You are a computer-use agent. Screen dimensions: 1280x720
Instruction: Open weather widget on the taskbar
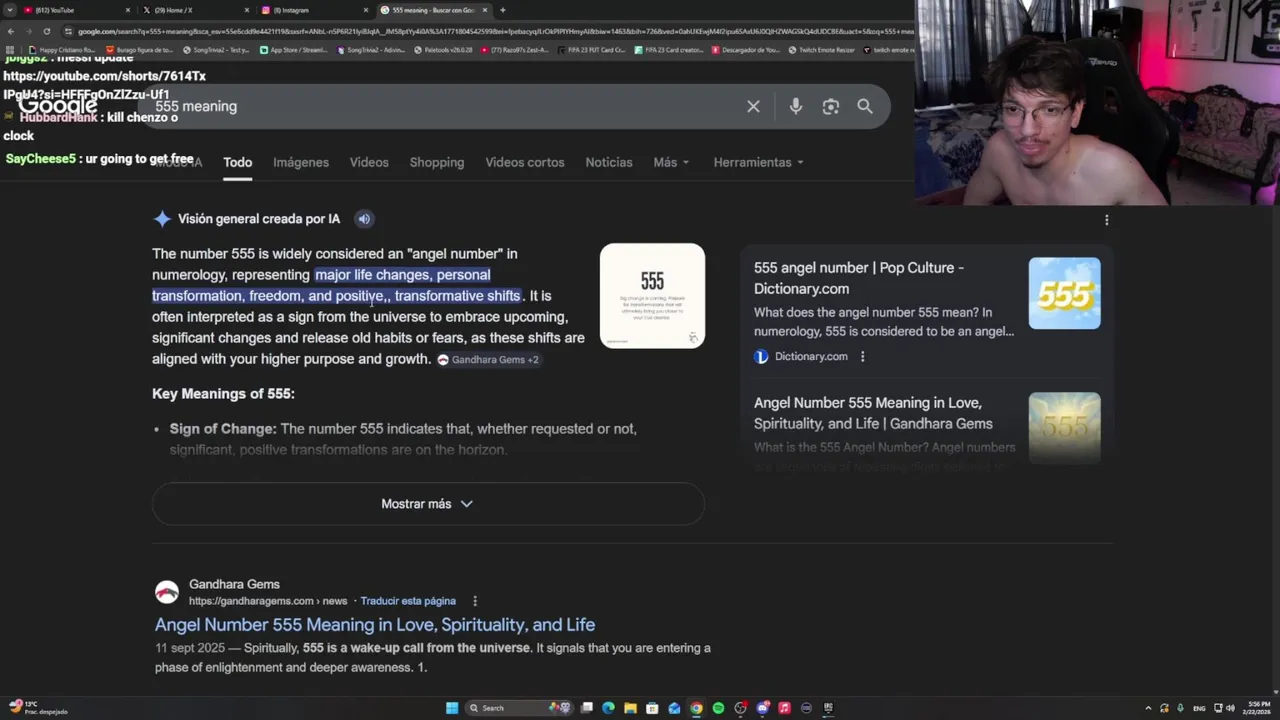tap(37, 708)
